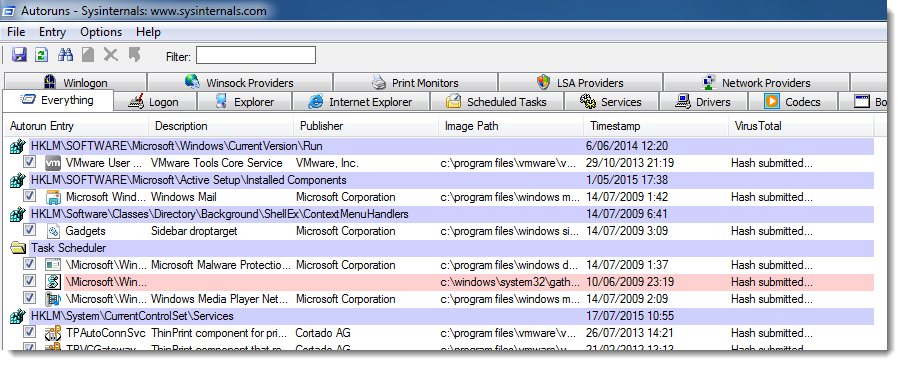Click "Cortado AG" publisher for TPAutoConnSvc
Image resolution: width=902 pixels, height=365 pixels.
click(323, 333)
